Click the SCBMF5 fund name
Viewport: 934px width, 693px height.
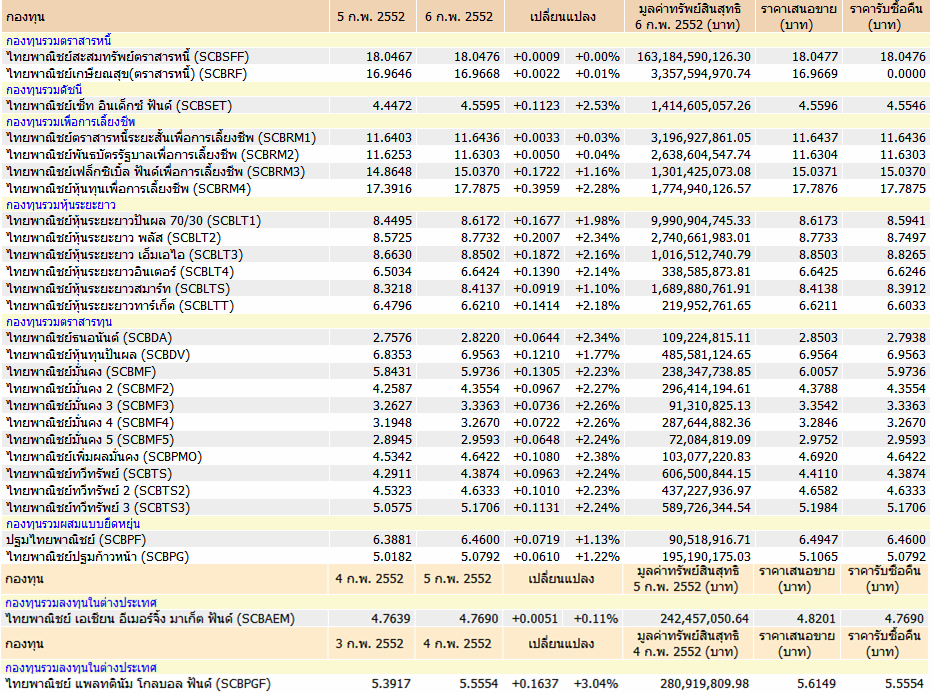tap(90, 440)
